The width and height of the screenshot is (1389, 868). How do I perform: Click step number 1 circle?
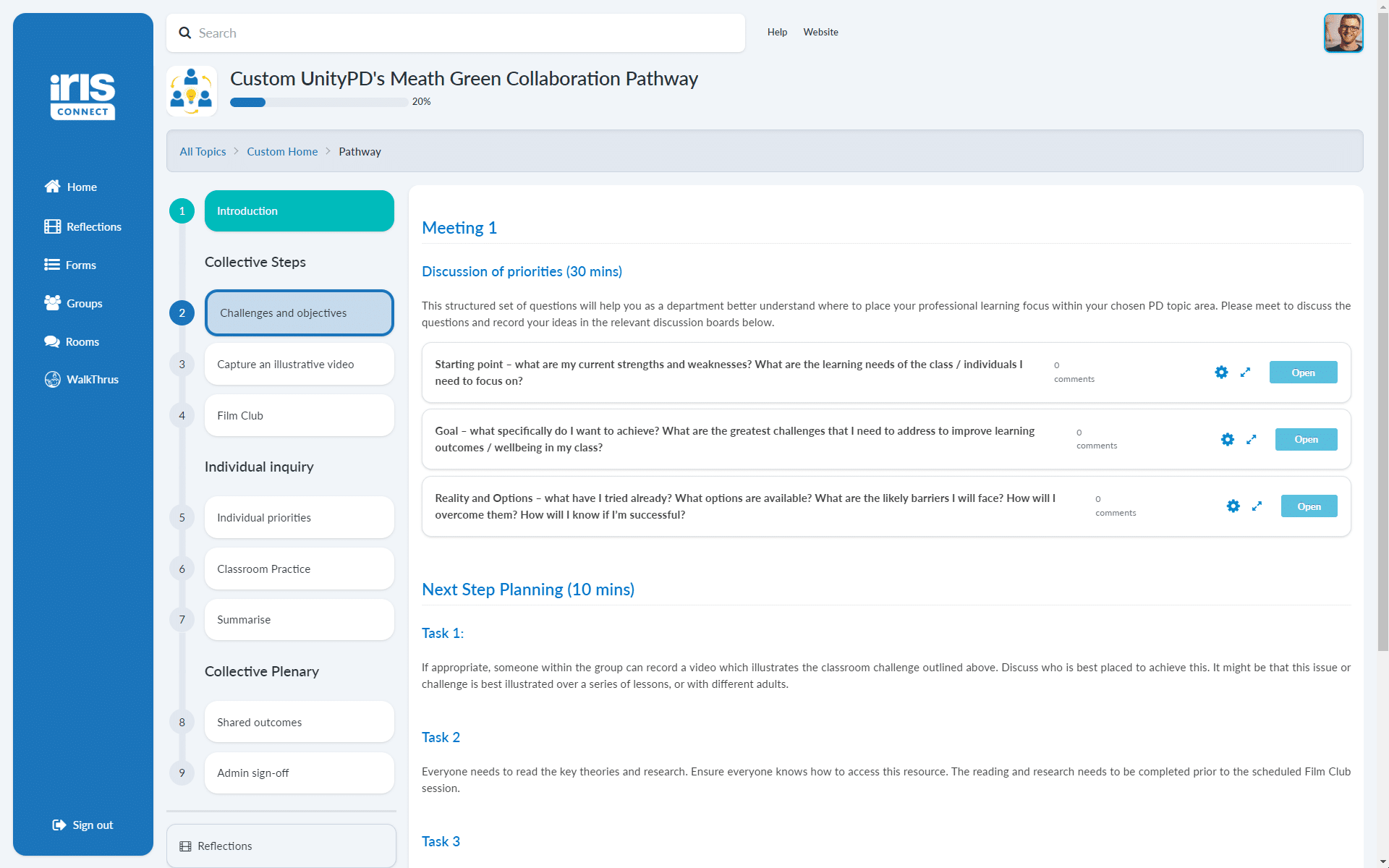tap(182, 211)
